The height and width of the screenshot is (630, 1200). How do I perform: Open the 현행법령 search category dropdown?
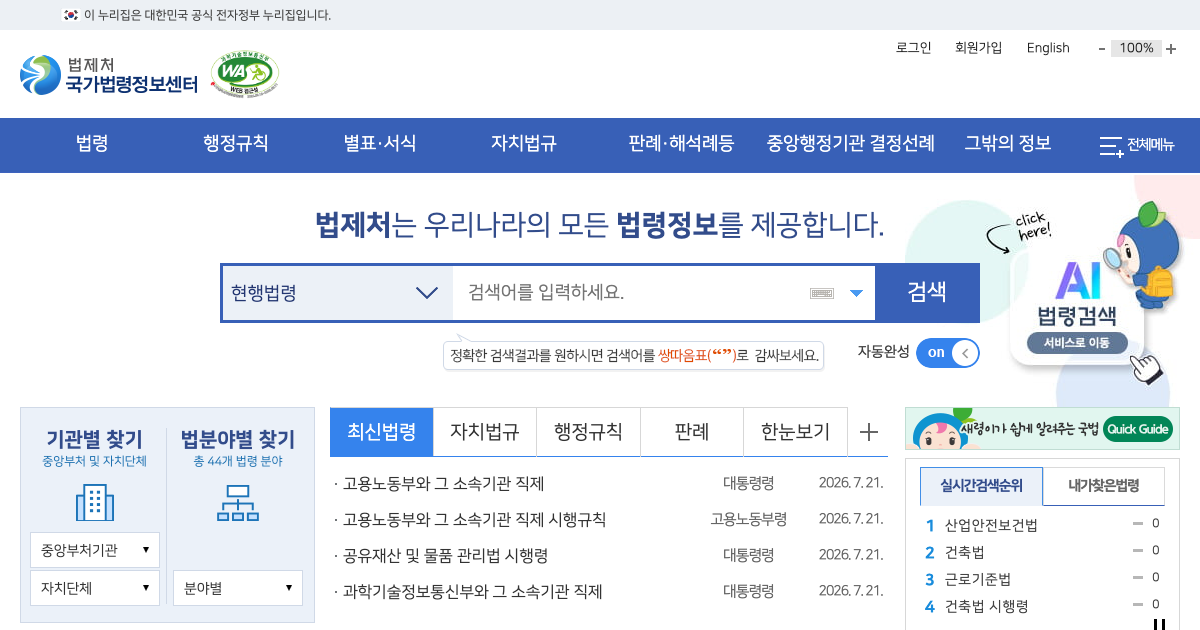[x=337, y=293]
